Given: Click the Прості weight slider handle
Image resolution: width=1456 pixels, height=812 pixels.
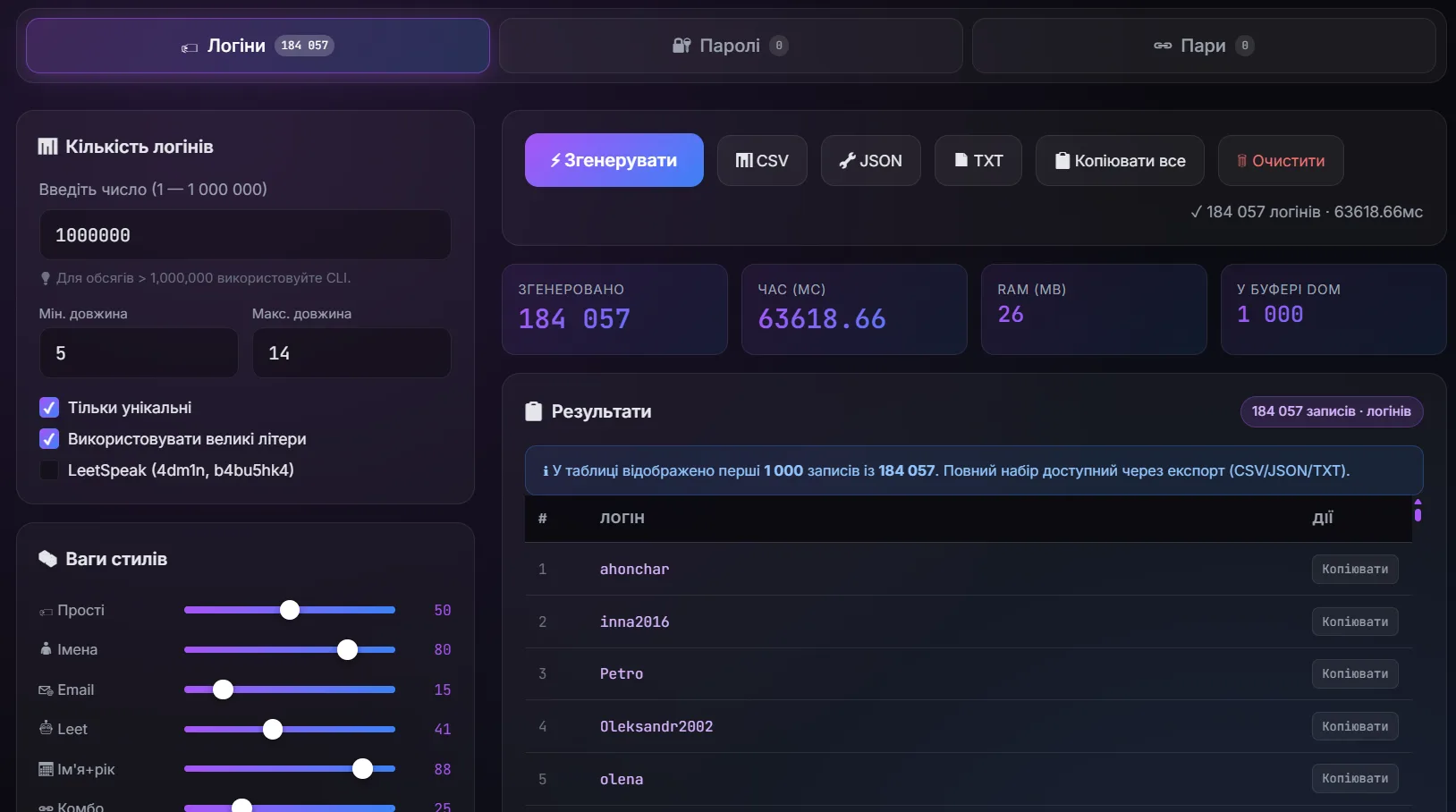Looking at the screenshot, I should tap(290, 610).
